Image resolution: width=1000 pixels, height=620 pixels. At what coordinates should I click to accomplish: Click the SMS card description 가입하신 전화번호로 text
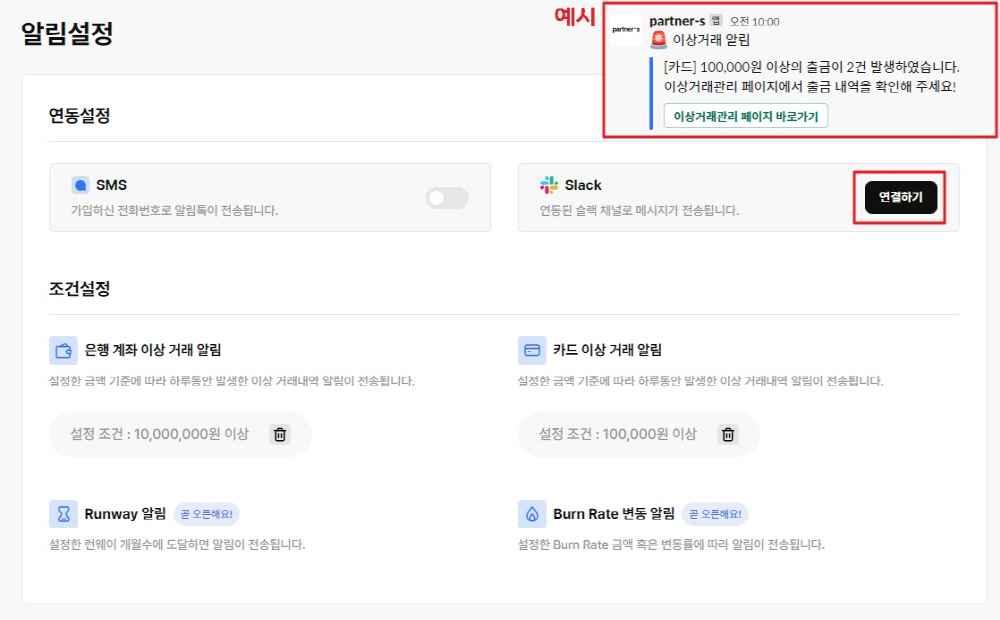pos(174,210)
